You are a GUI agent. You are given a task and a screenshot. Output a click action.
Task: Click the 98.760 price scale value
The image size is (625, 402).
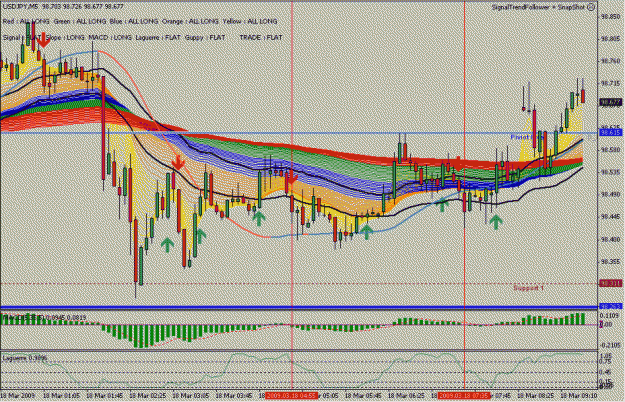click(611, 61)
